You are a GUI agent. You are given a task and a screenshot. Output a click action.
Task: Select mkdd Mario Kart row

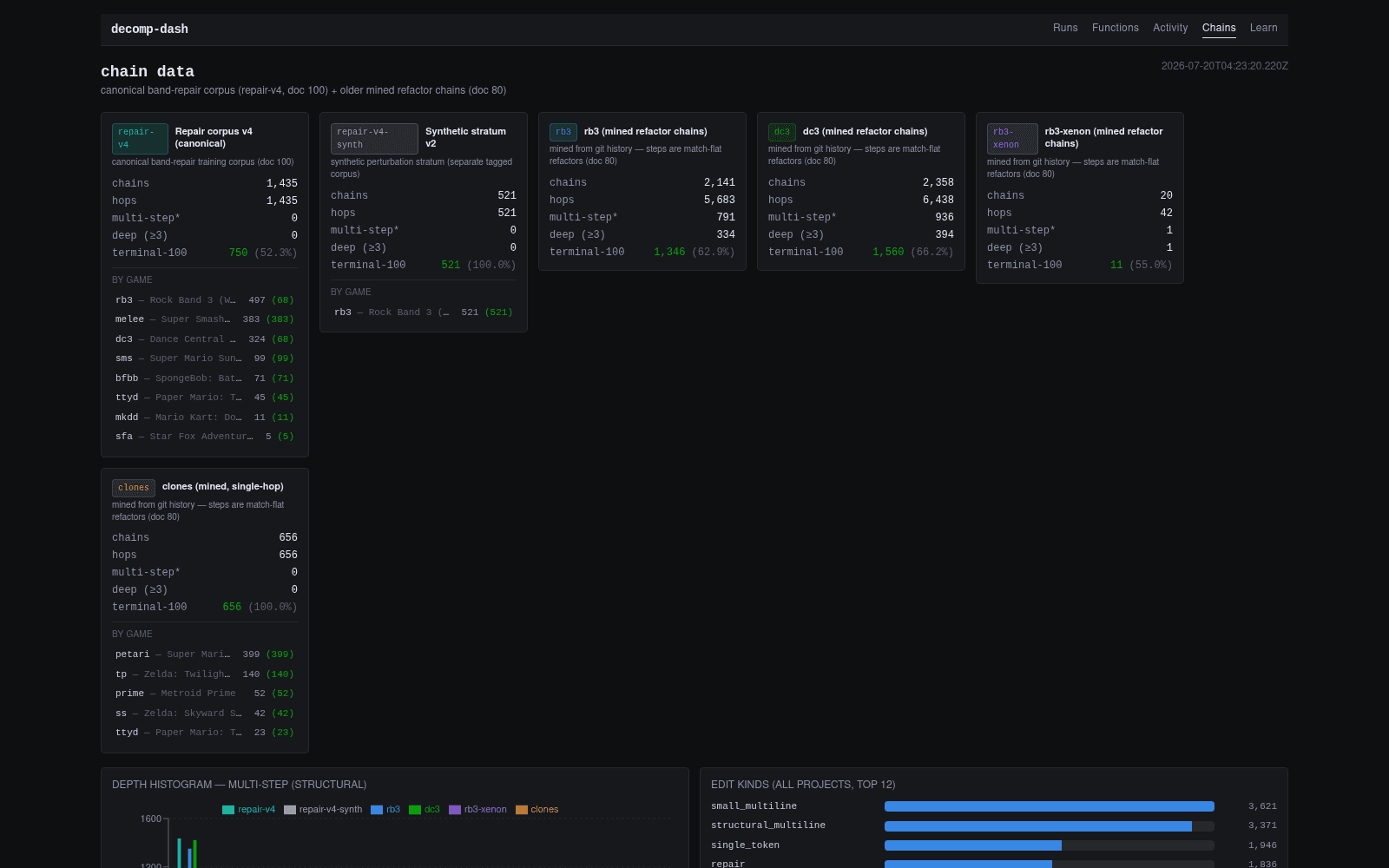pyautogui.click(x=205, y=418)
